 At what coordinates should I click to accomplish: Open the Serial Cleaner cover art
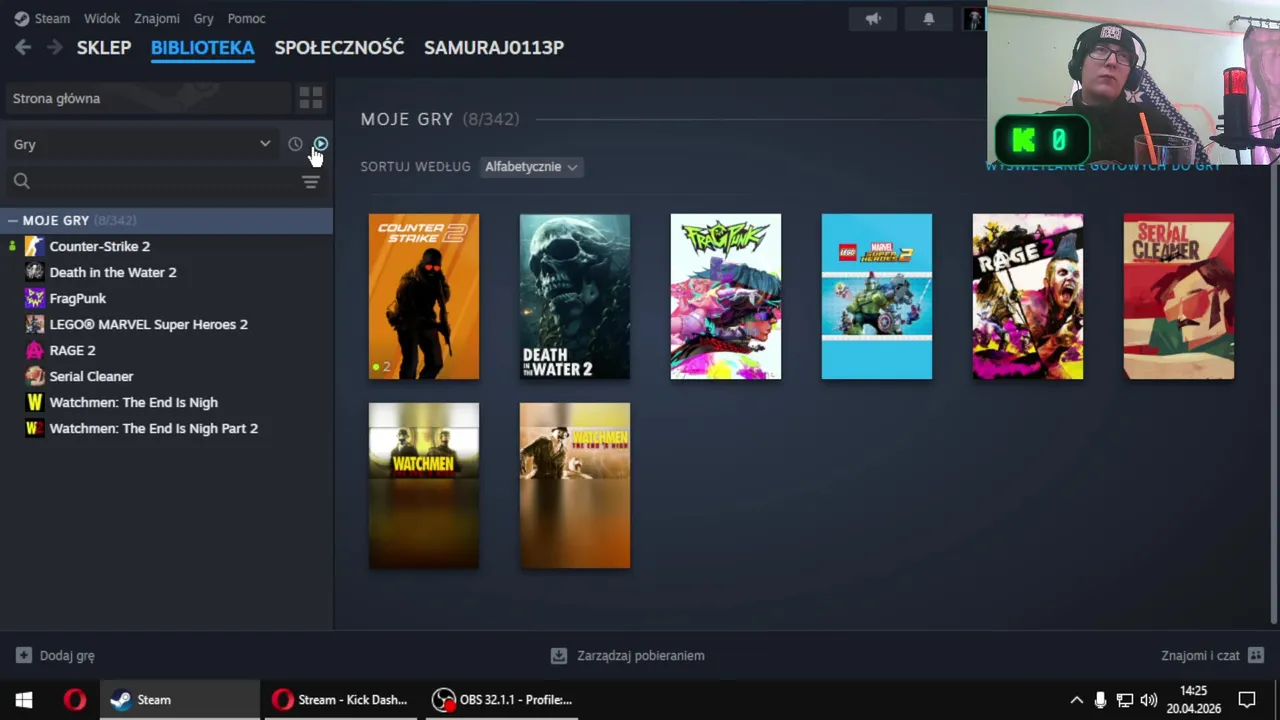(x=1179, y=297)
